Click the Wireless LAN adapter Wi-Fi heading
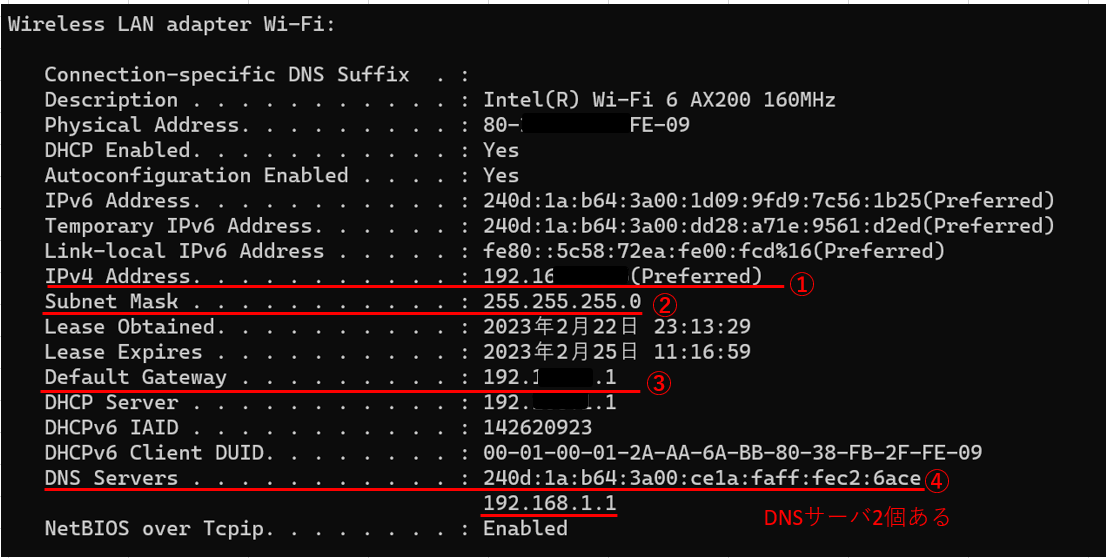This screenshot has height=558, width=1106. [172, 24]
